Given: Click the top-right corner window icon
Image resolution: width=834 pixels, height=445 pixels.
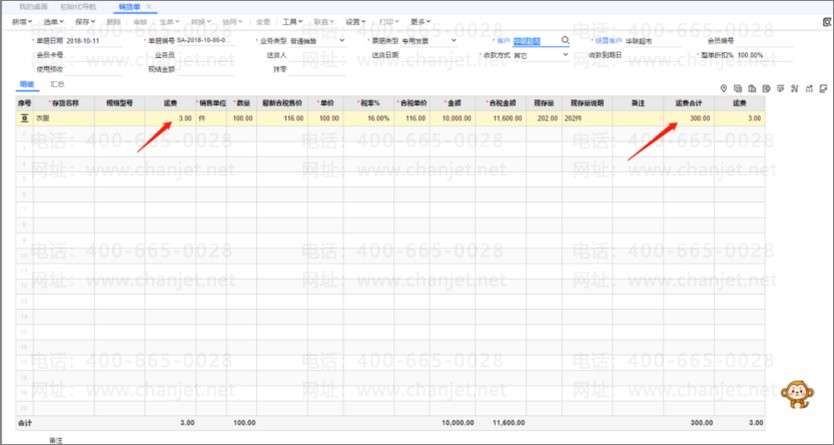Looking at the screenshot, I should [825, 20].
